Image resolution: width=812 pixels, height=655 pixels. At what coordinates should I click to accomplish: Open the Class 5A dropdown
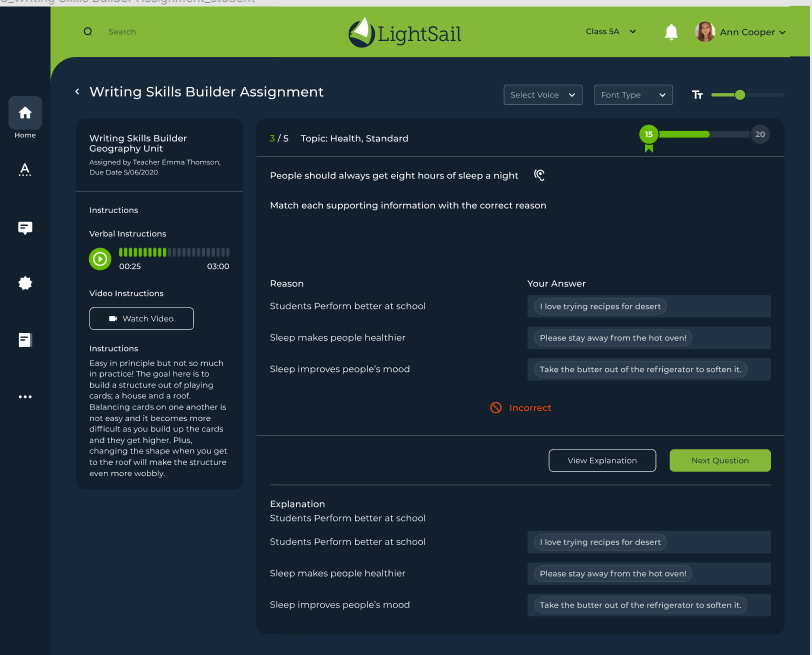(x=611, y=32)
